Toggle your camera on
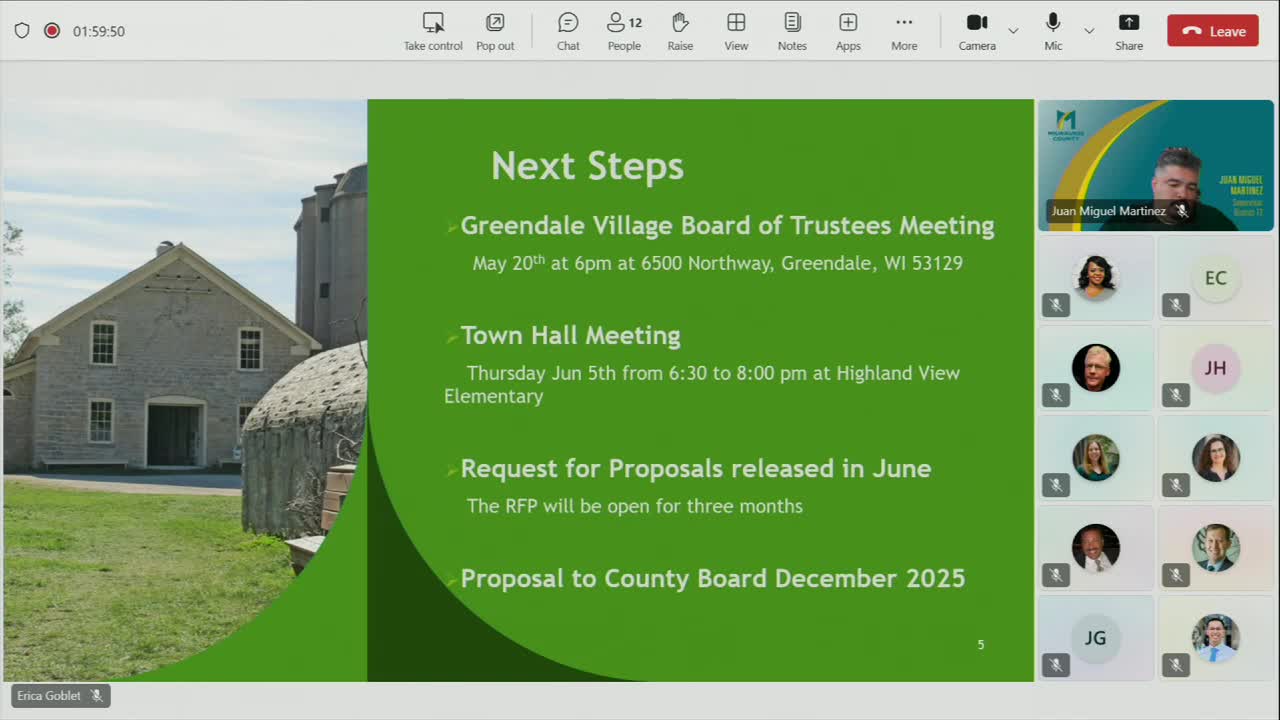This screenshot has width=1280, height=720. pos(976,31)
